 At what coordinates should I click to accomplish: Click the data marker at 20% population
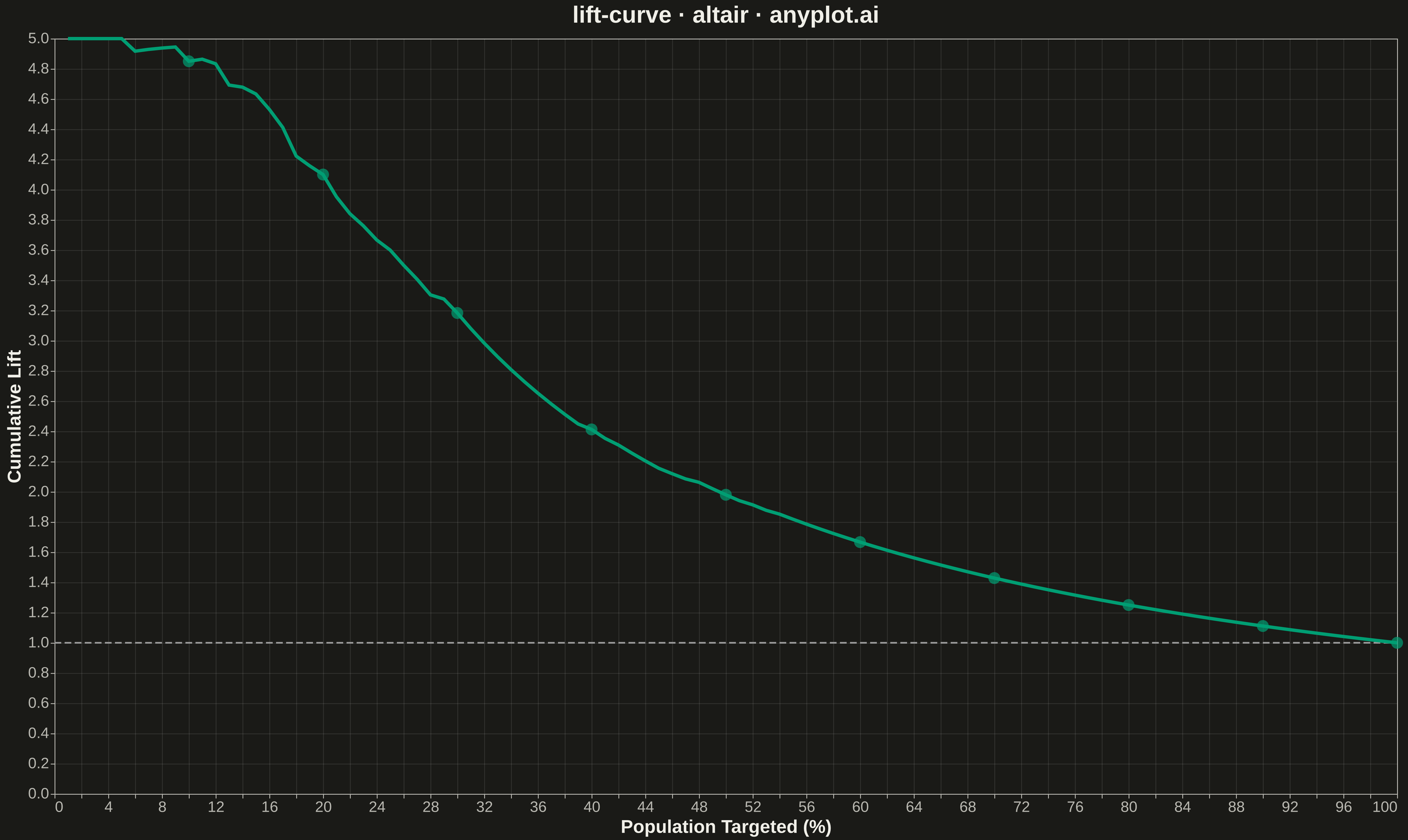click(x=323, y=174)
